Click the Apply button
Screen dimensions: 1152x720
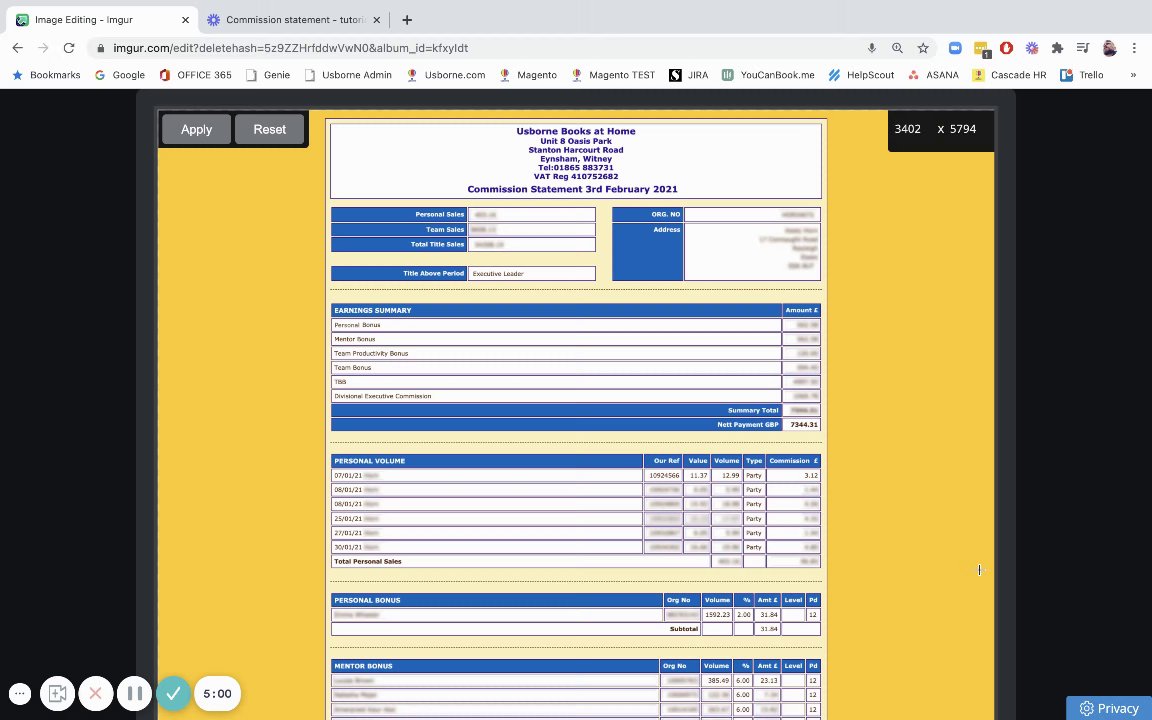coord(196,129)
